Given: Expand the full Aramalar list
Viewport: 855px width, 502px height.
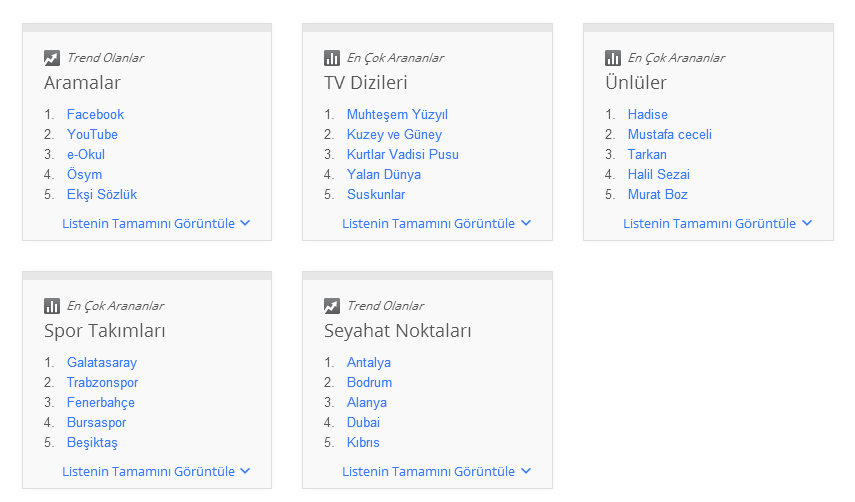Looking at the screenshot, I should click(x=155, y=223).
